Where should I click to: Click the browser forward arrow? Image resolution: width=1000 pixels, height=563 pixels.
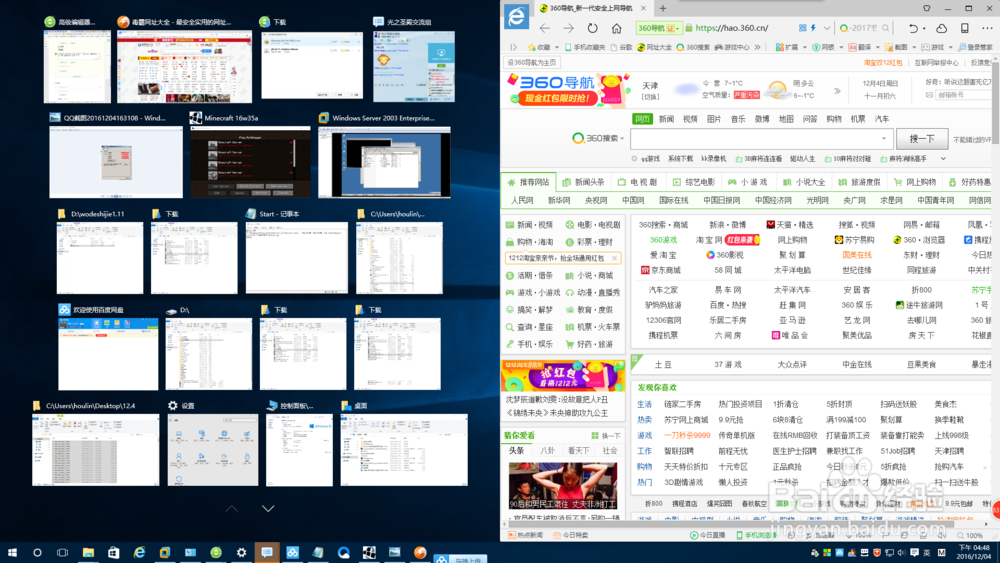tap(568, 28)
